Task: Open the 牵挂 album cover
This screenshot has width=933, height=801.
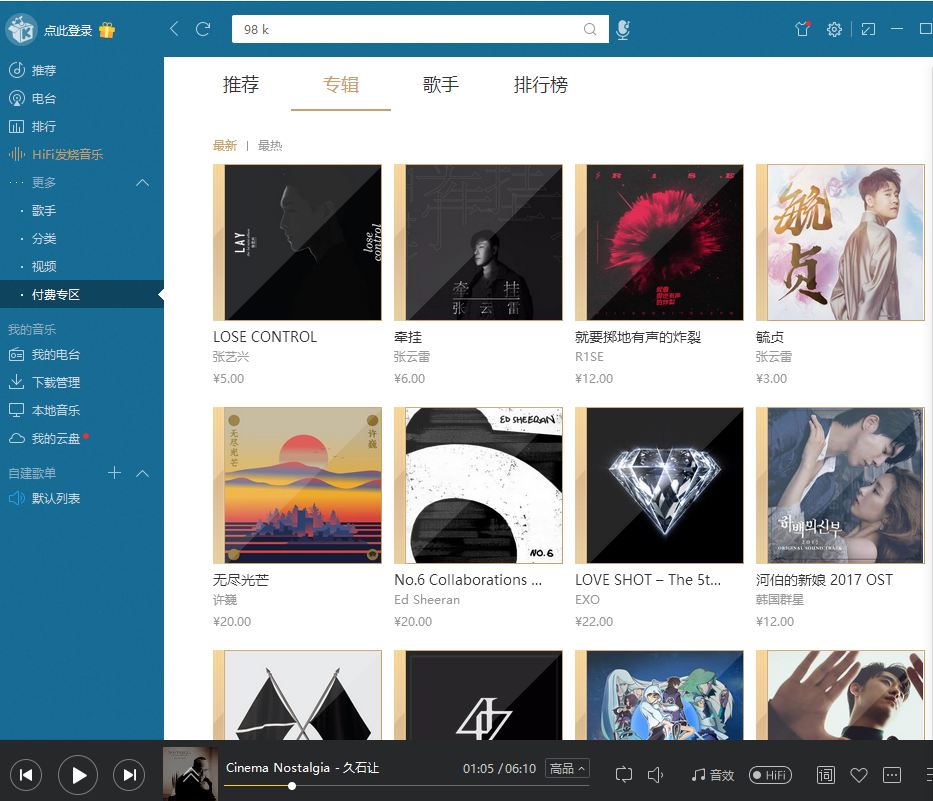Action: [478, 242]
